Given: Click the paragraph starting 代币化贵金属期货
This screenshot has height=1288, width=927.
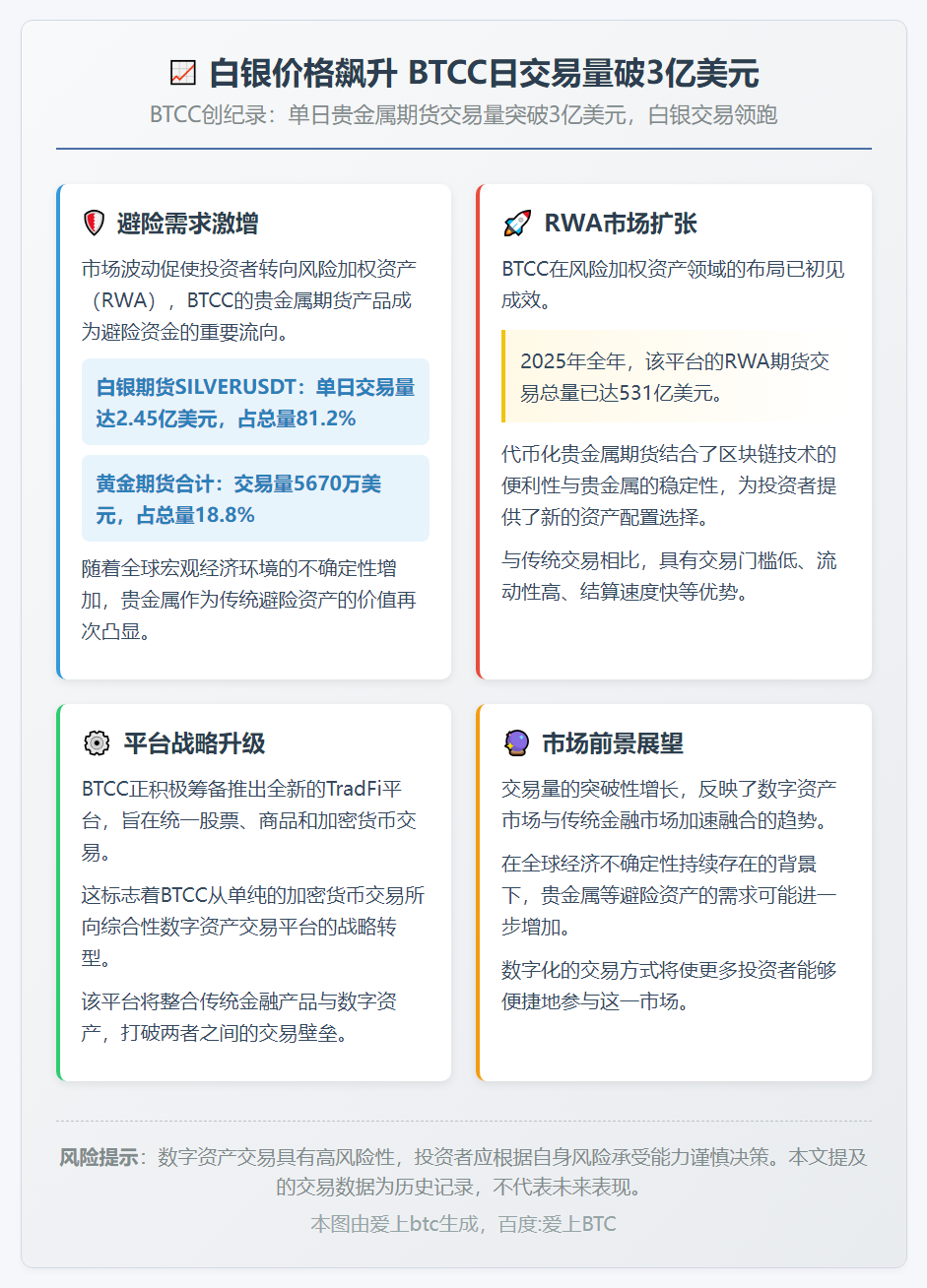Looking at the screenshot, I should pos(670,485).
